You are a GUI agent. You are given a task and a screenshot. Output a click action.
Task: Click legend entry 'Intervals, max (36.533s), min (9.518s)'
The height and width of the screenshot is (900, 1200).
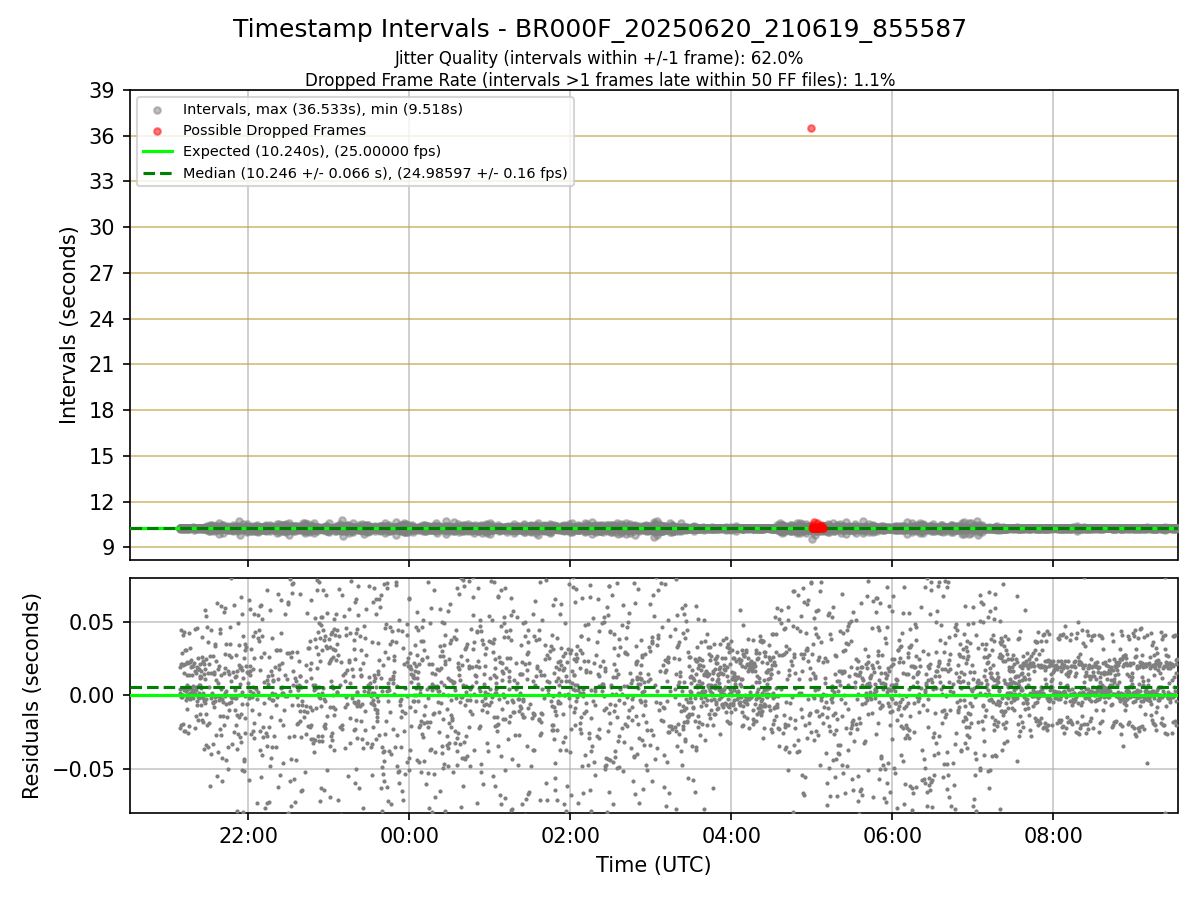click(323, 108)
